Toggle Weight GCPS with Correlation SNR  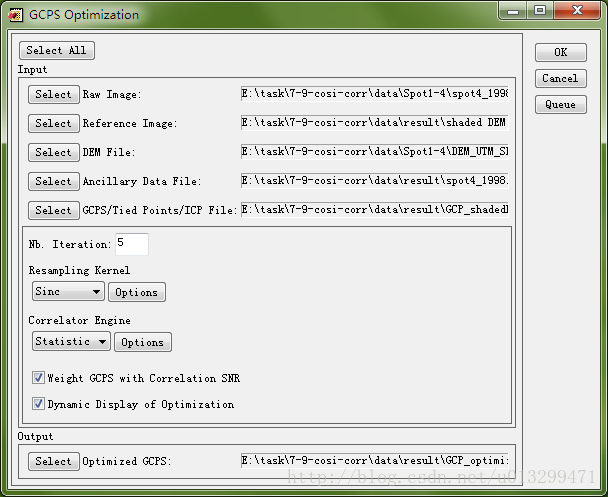(x=38, y=378)
